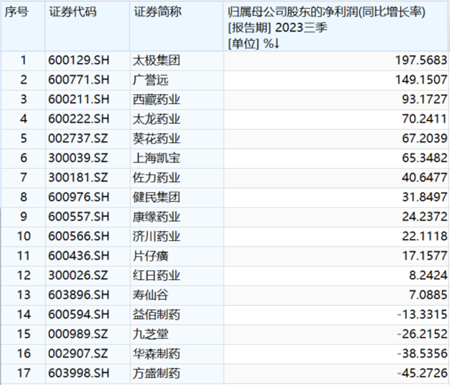The height and width of the screenshot is (385, 450).
Task: Select the value 197.5683
Action: tap(421, 60)
